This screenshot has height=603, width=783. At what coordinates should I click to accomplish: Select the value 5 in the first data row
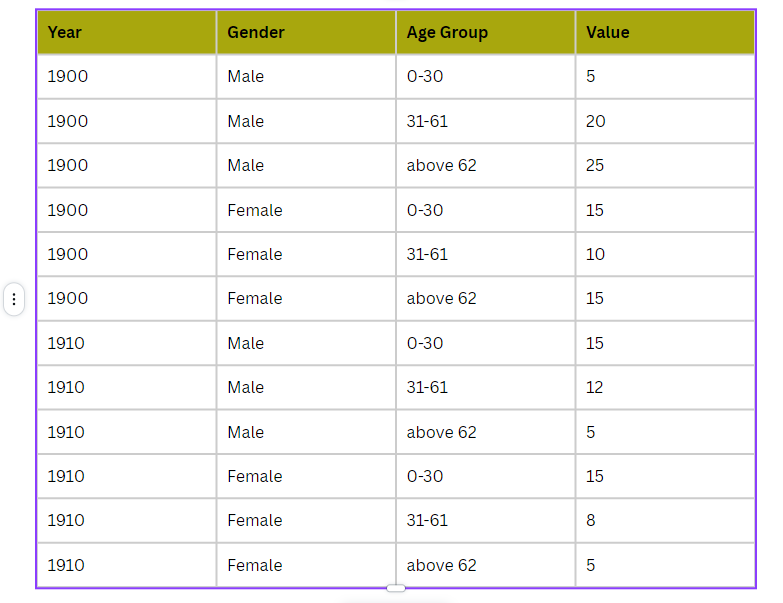pyautogui.click(x=664, y=76)
